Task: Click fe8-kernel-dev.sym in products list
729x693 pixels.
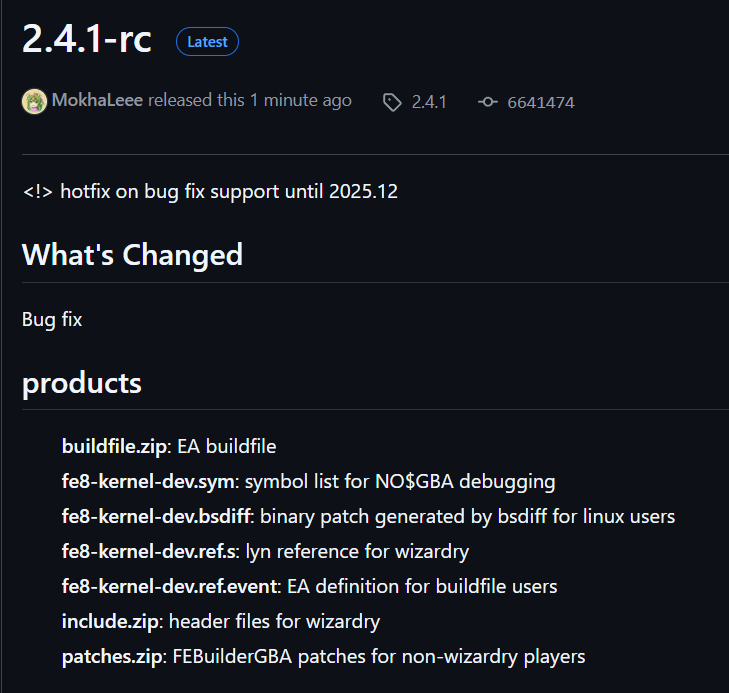Action: point(148,482)
